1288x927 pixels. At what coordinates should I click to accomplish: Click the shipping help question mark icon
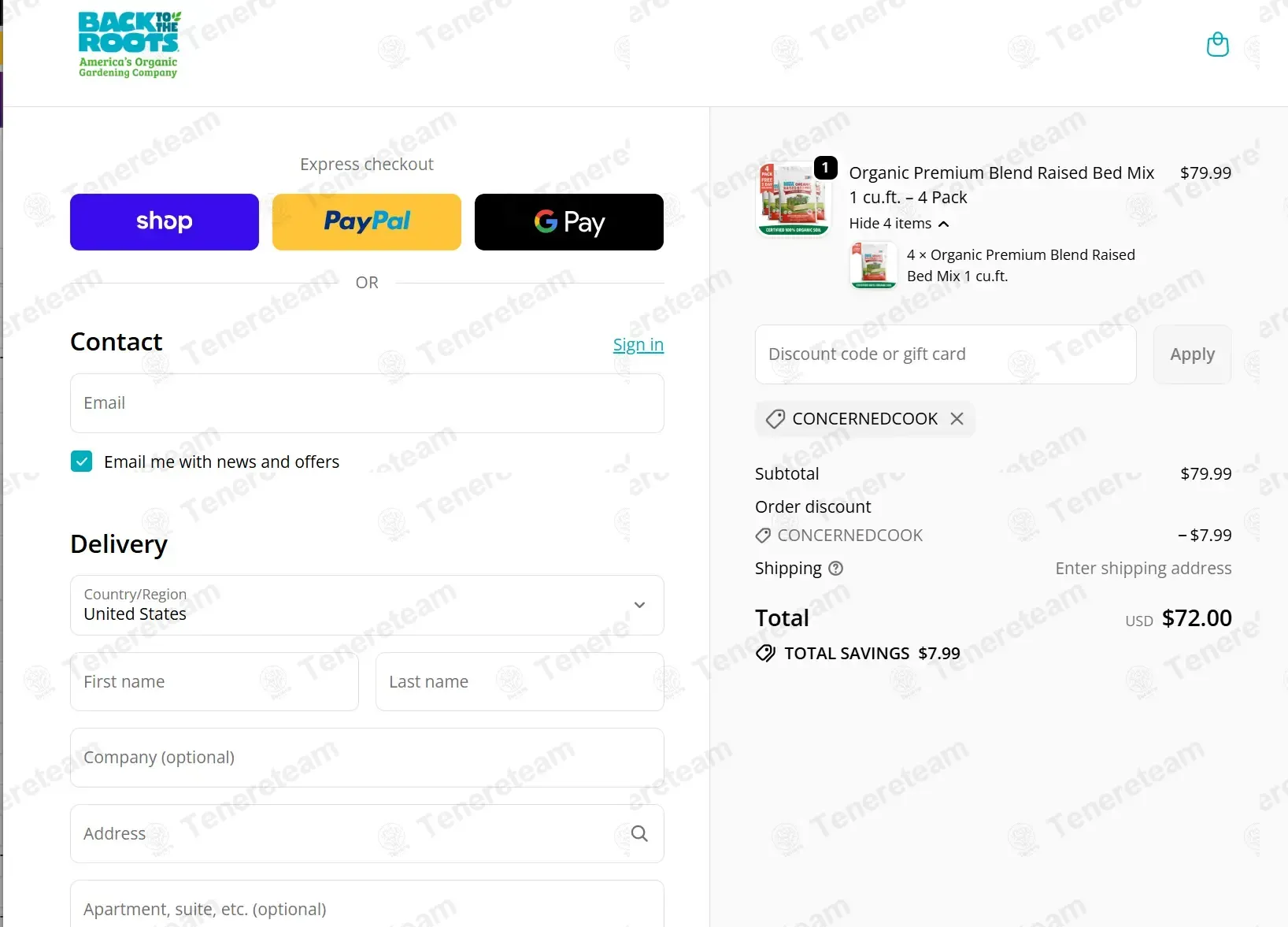[x=836, y=569]
